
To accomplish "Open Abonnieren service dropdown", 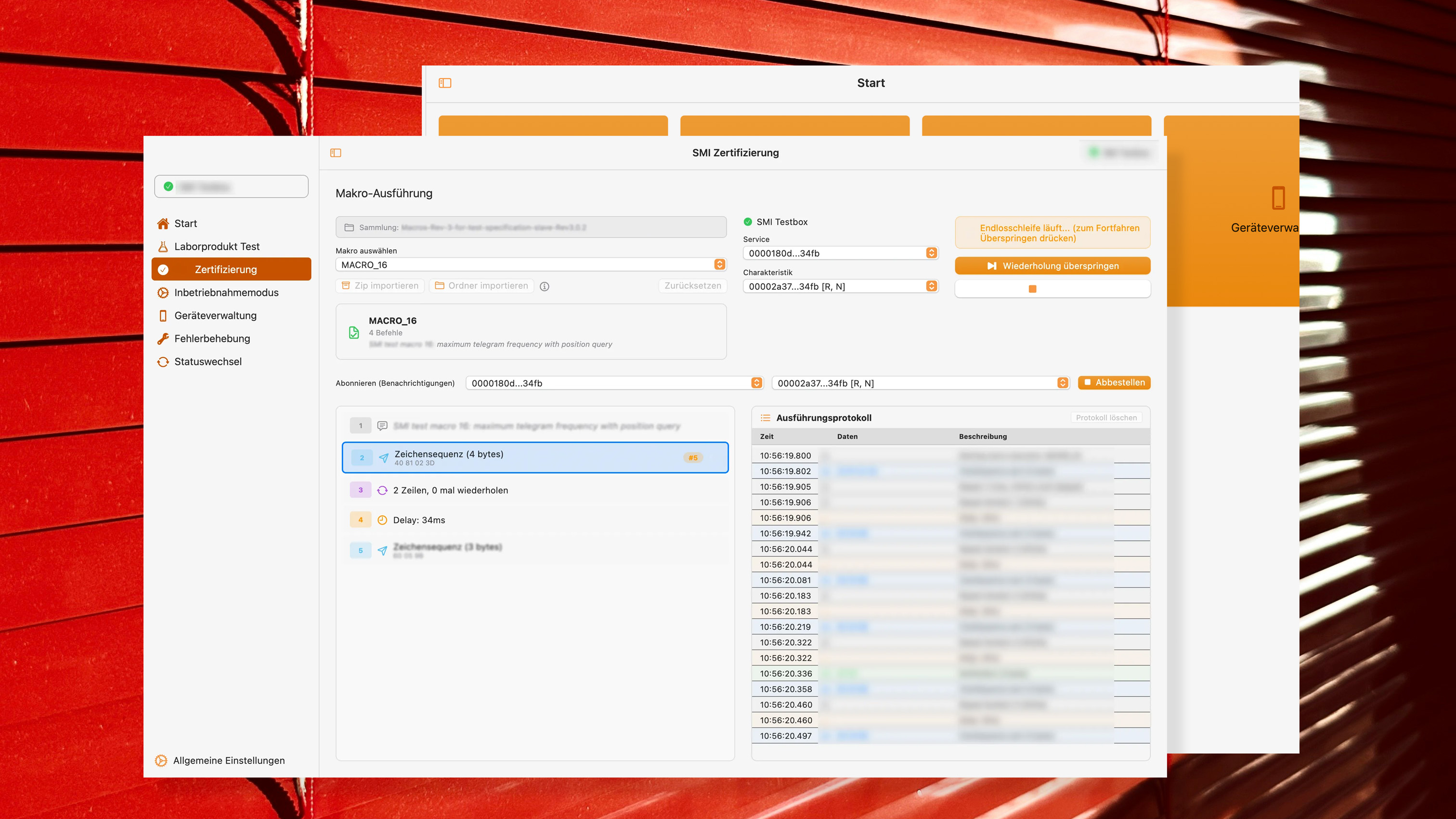I will [614, 383].
